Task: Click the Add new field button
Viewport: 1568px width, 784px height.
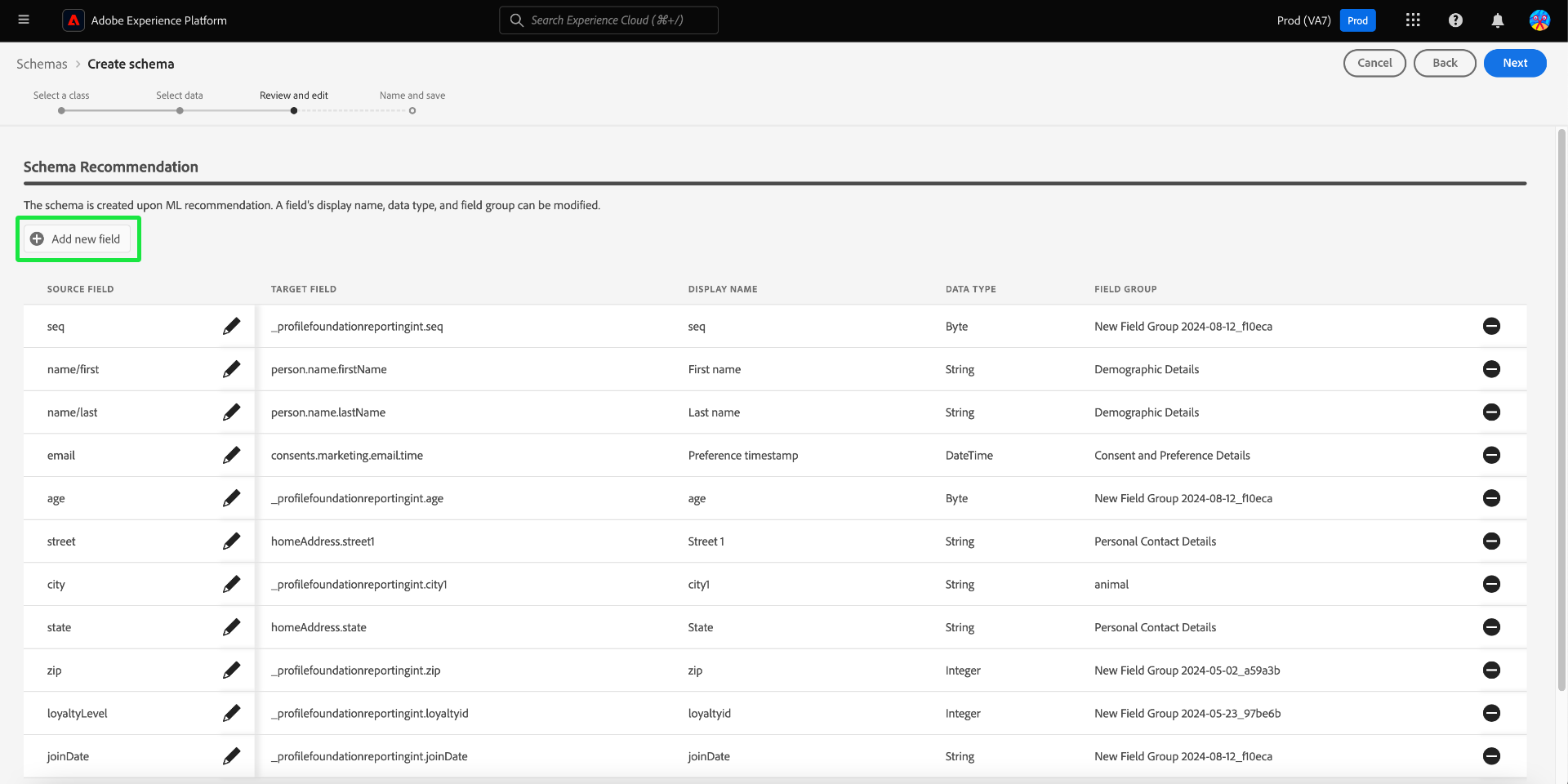Action: point(78,239)
